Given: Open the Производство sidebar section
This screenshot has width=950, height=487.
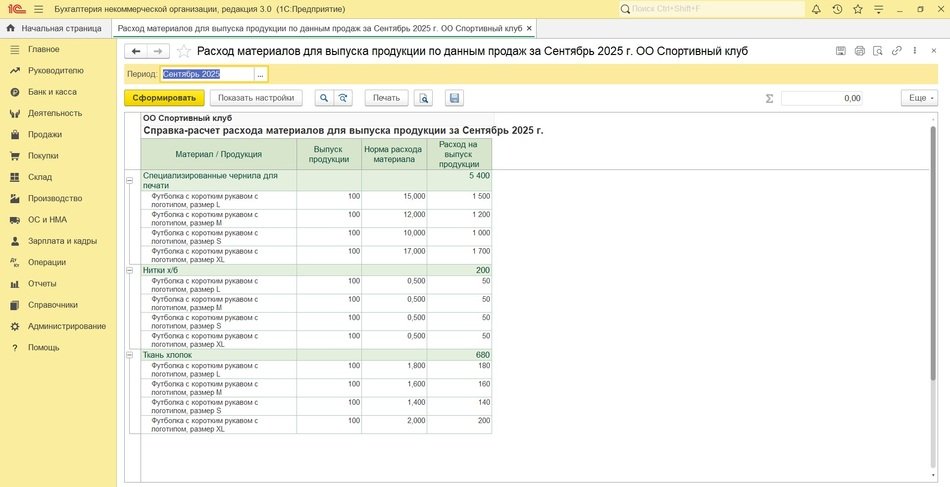Looking at the screenshot, I should (x=55, y=198).
